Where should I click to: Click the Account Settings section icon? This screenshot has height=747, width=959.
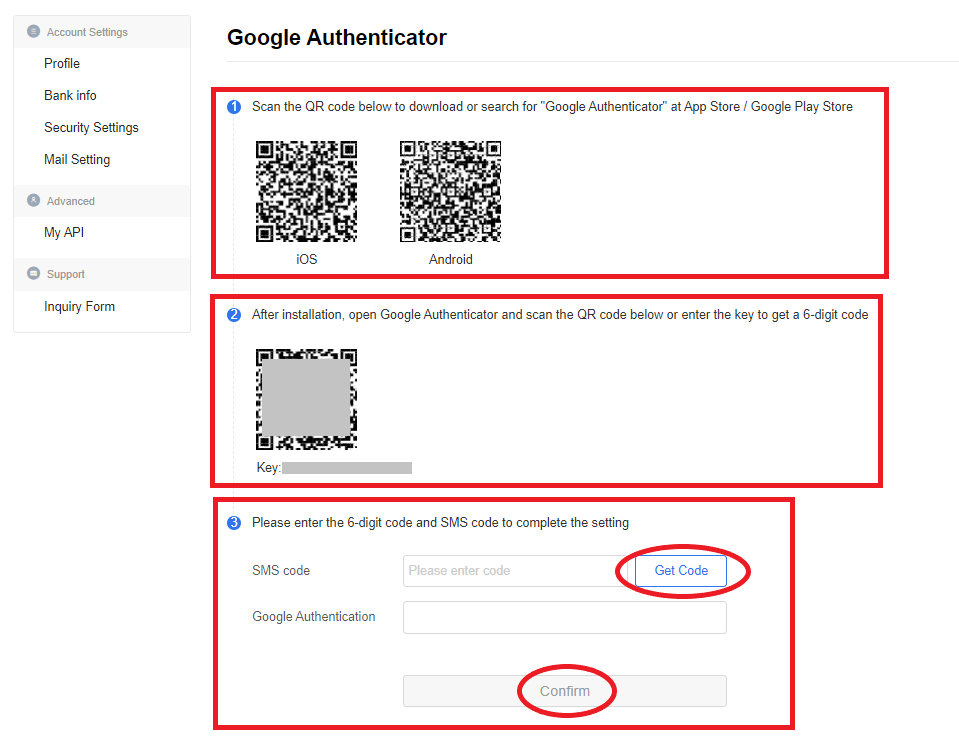coord(34,32)
